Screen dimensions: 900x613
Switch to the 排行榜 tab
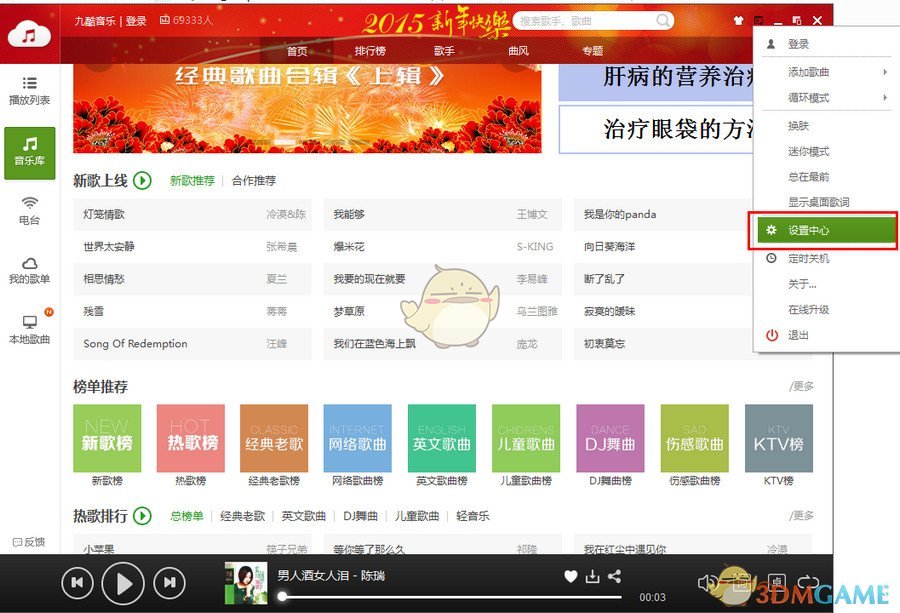[368, 50]
